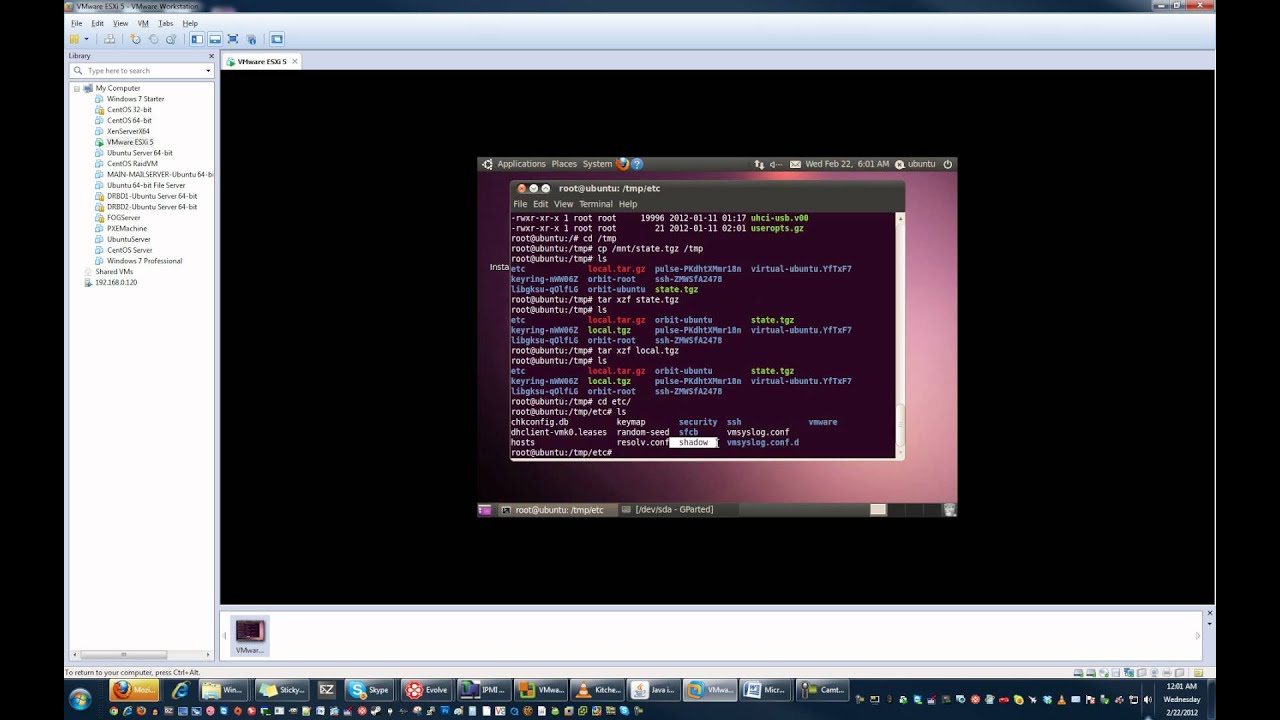Click the Windows Start orb
The width and height of the screenshot is (1280, 720).
tap(80, 698)
